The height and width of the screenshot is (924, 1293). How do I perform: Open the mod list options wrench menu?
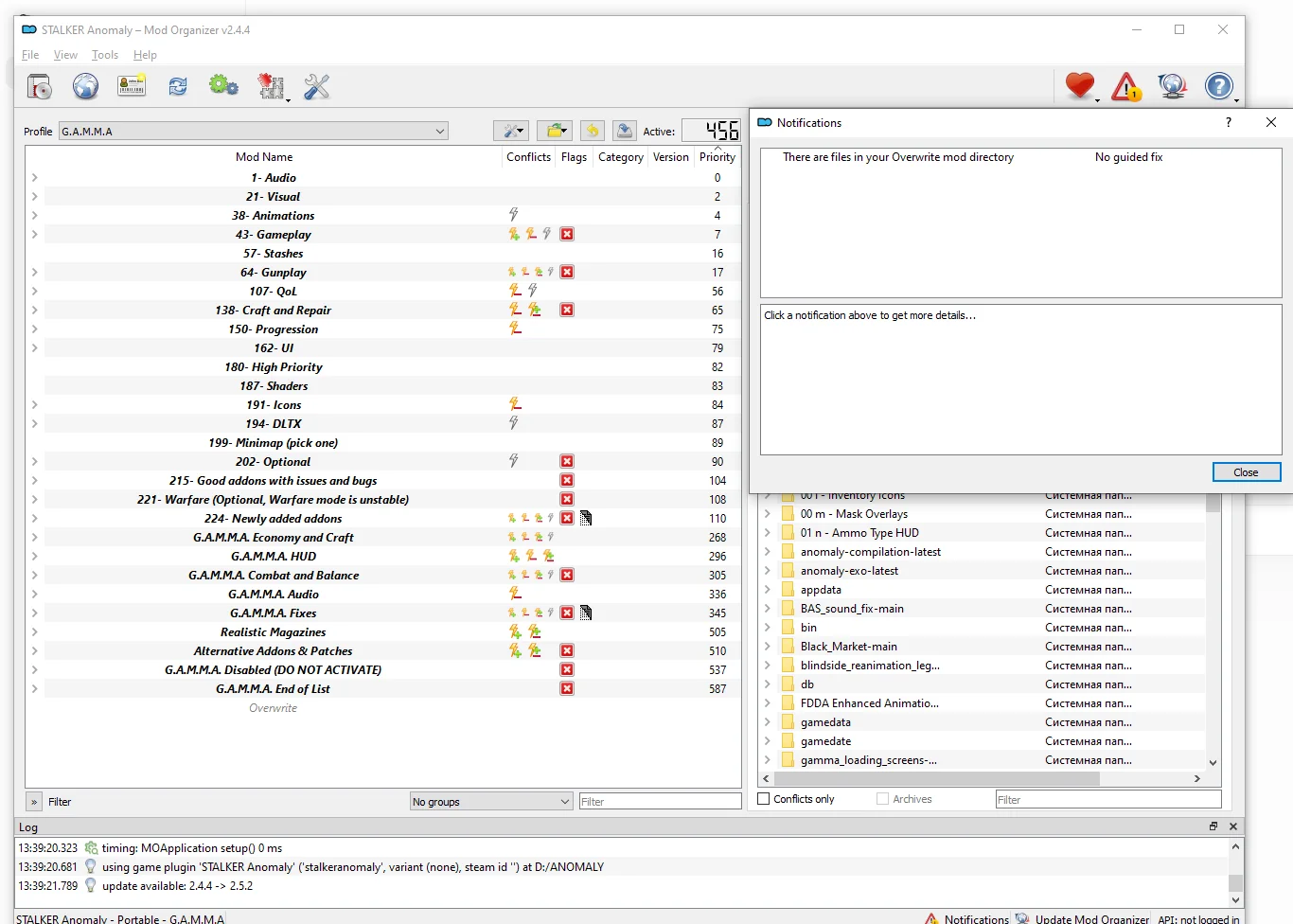511,131
